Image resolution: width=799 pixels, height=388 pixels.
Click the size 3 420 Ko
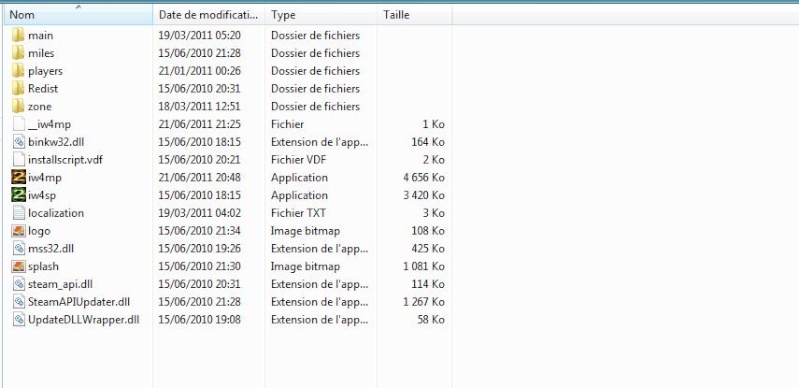coord(423,195)
